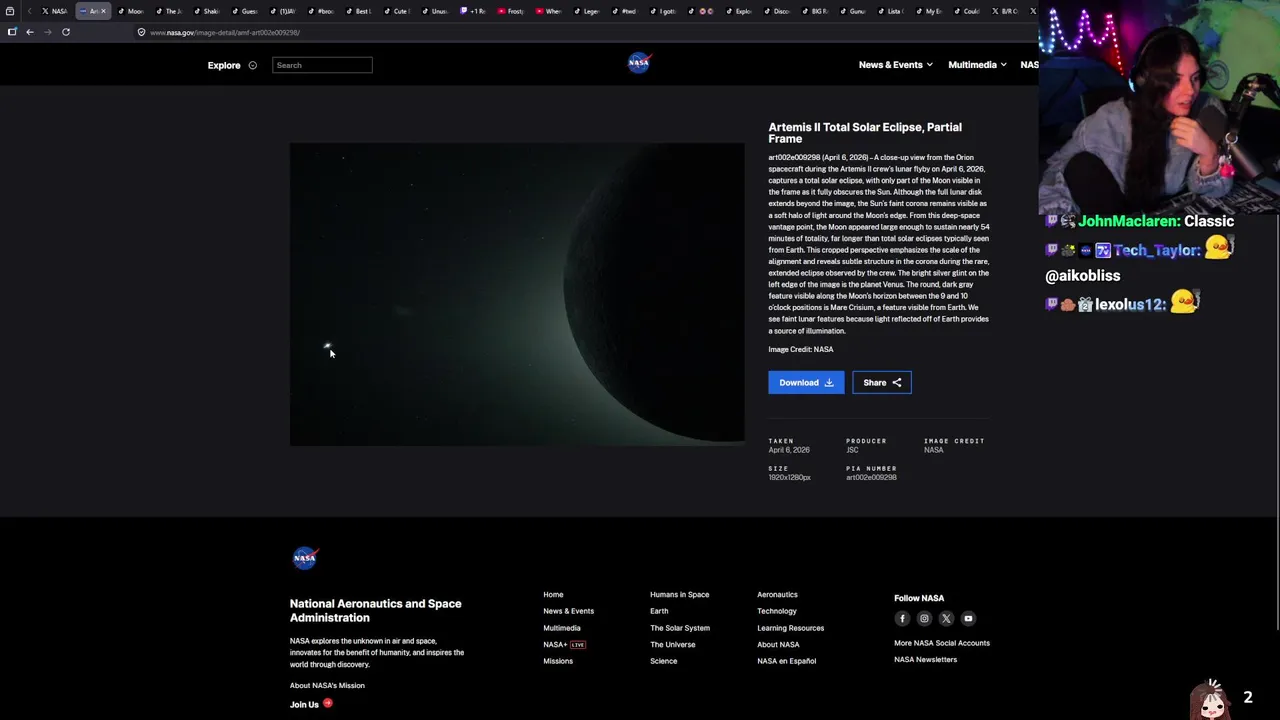Open the Technology link
The height and width of the screenshot is (720, 1280).
[777, 611]
